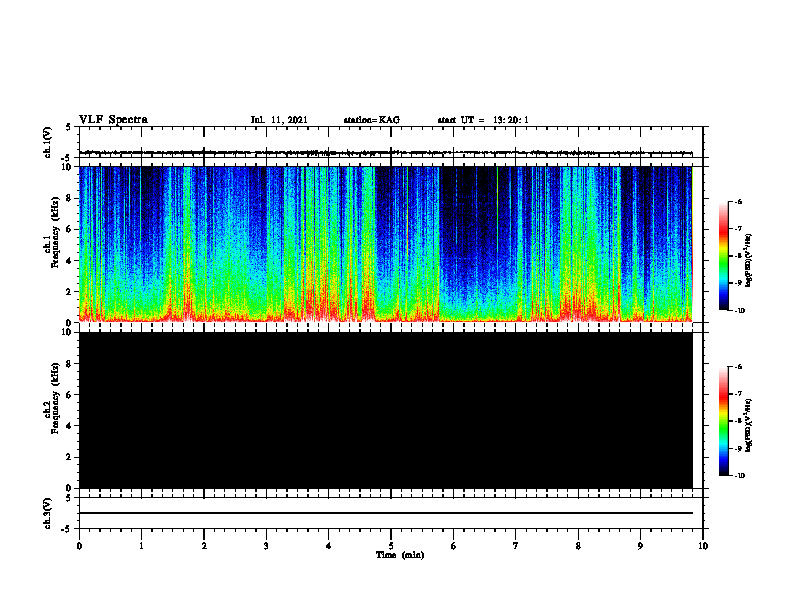The image size is (792, 612).
Task: Click the "ch.3(V)" axis label of bottom waveform
Action: point(47,513)
